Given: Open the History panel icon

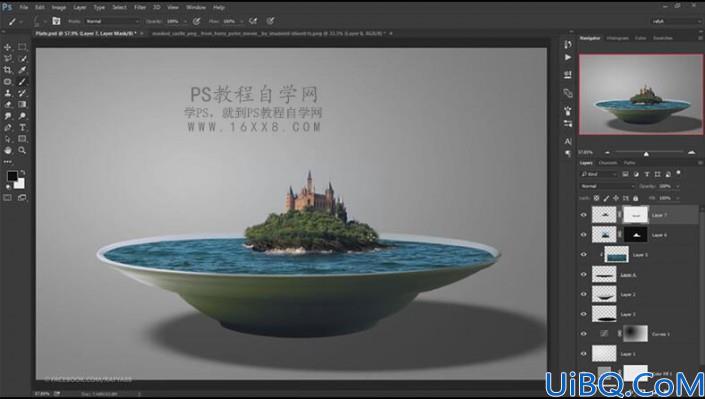Looking at the screenshot, I should point(568,44).
